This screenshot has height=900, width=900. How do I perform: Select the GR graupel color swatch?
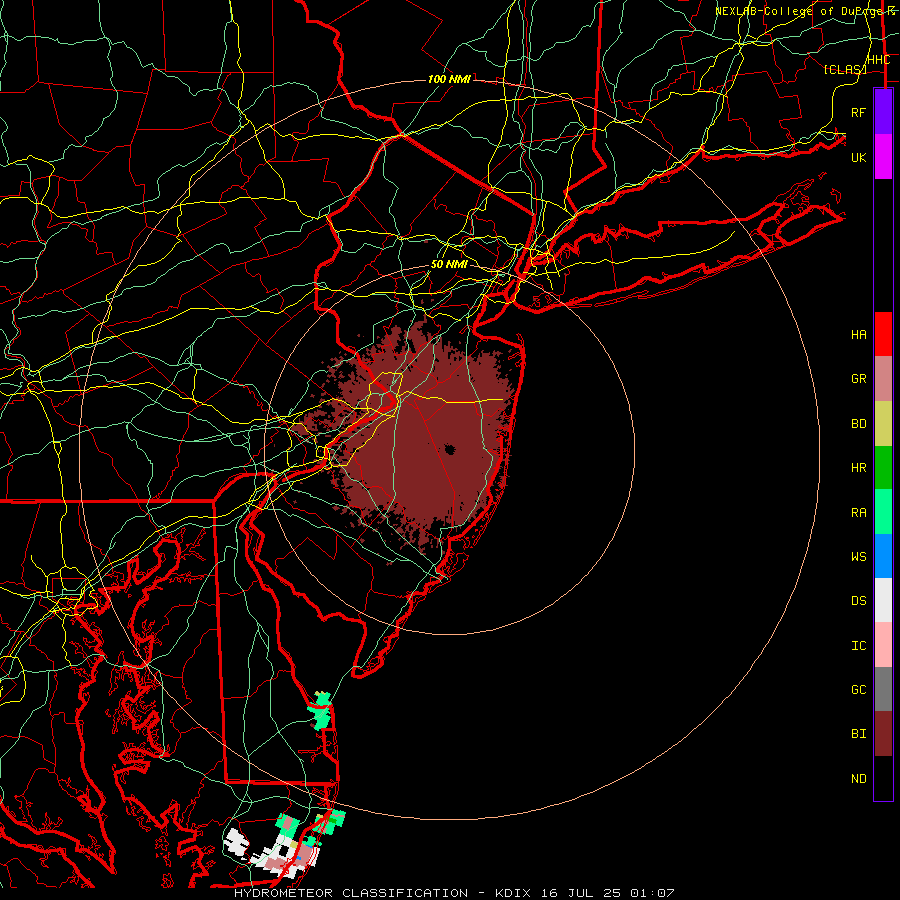tap(883, 378)
